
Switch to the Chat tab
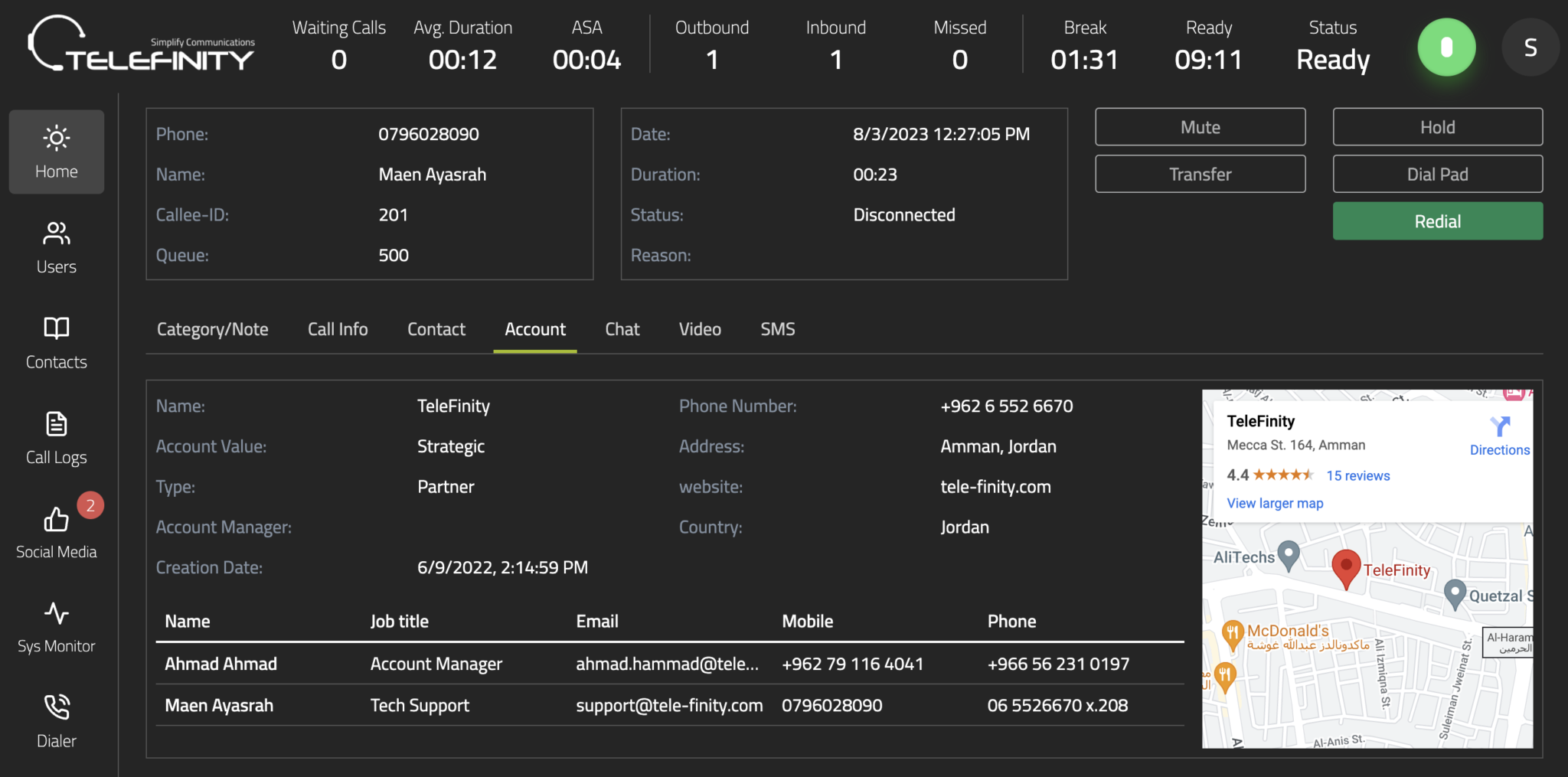coord(622,329)
